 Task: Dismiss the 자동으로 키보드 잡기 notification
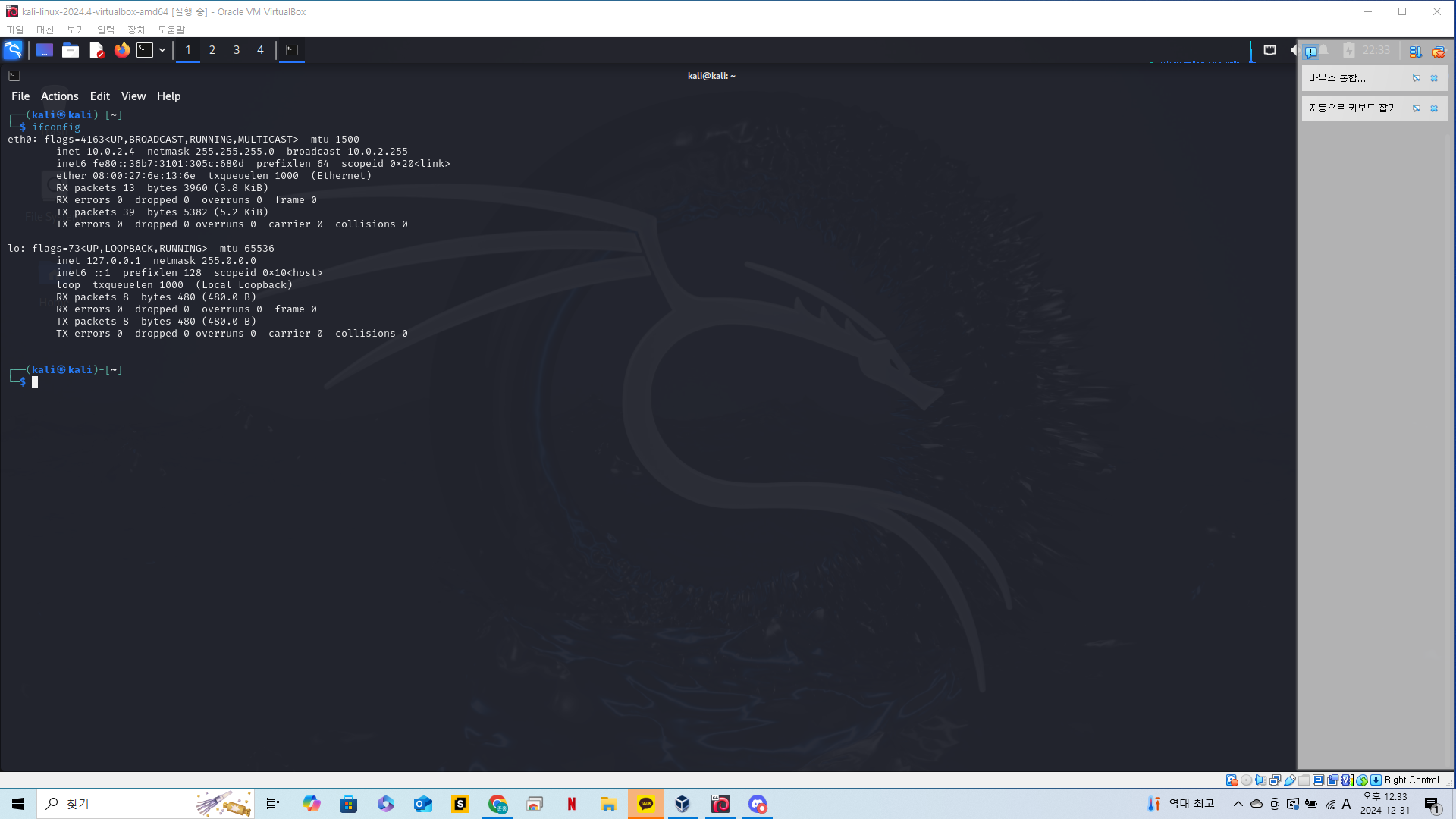[1434, 108]
